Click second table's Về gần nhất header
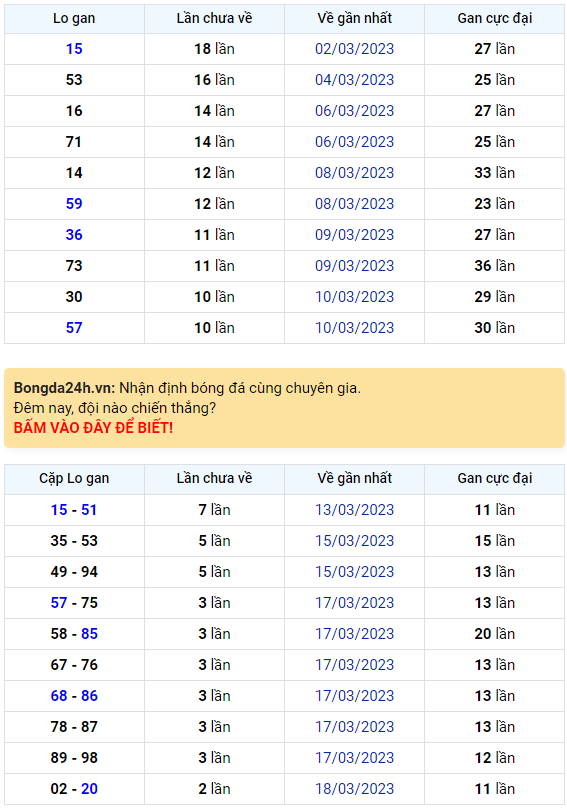Viewport: 567px width, 808px height. (x=355, y=479)
